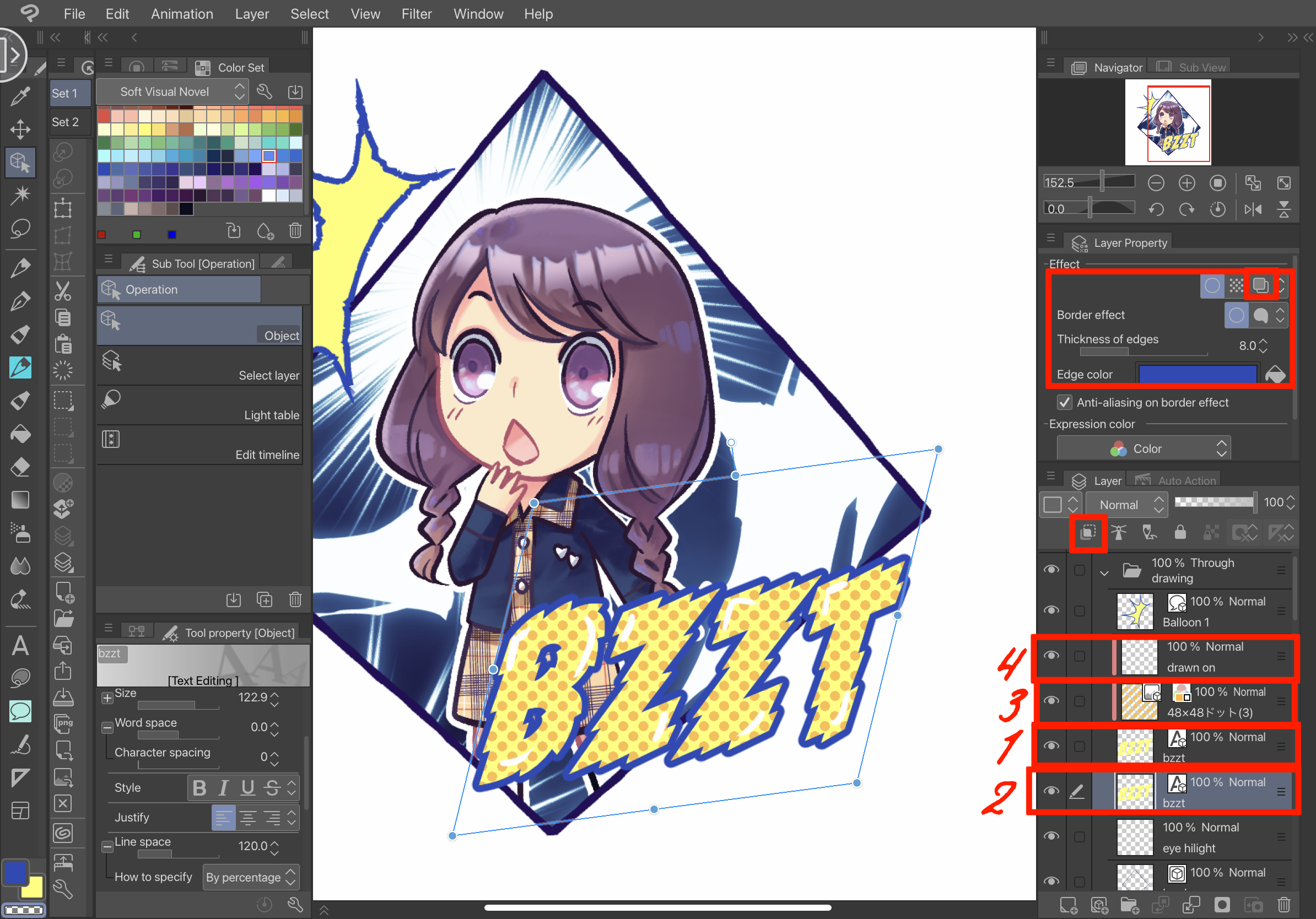Create a new raster layer
The image size is (1316, 919).
tap(1070, 905)
